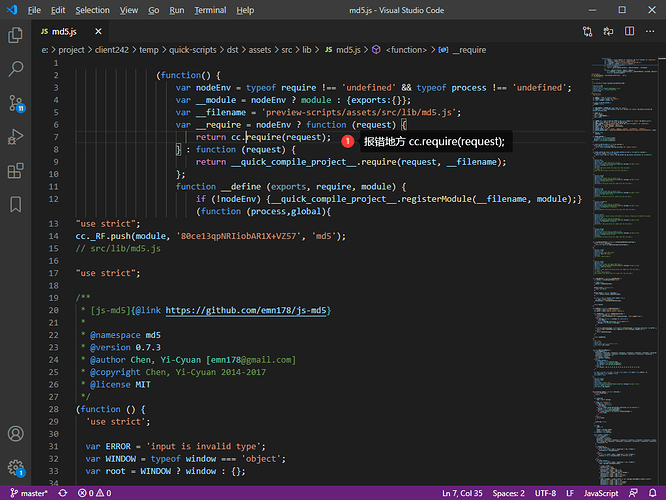Open the Search view in activity bar
This screenshot has width=666, height=500.
coord(16,68)
